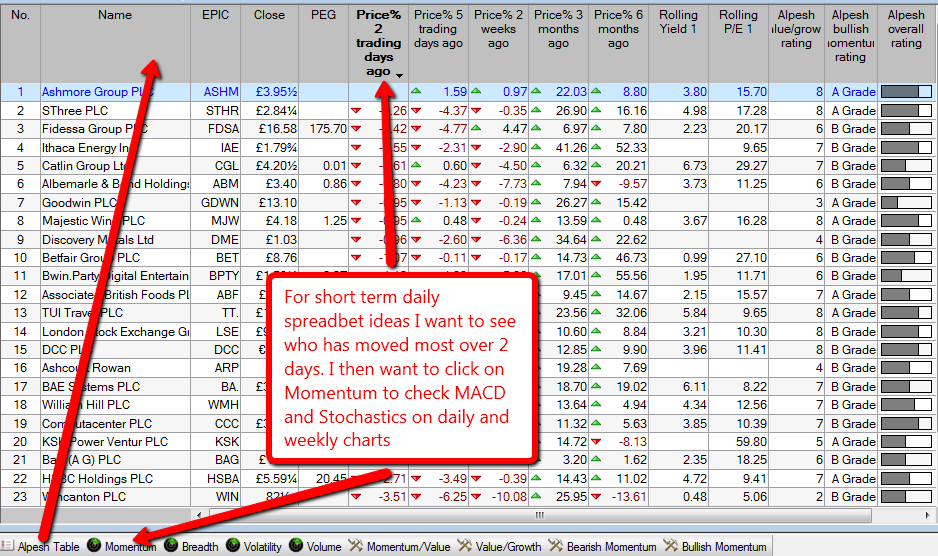Click the Ashmore Group overall rating bar
The height and width of the screenshot is (556, 938).
click(906, 92)
